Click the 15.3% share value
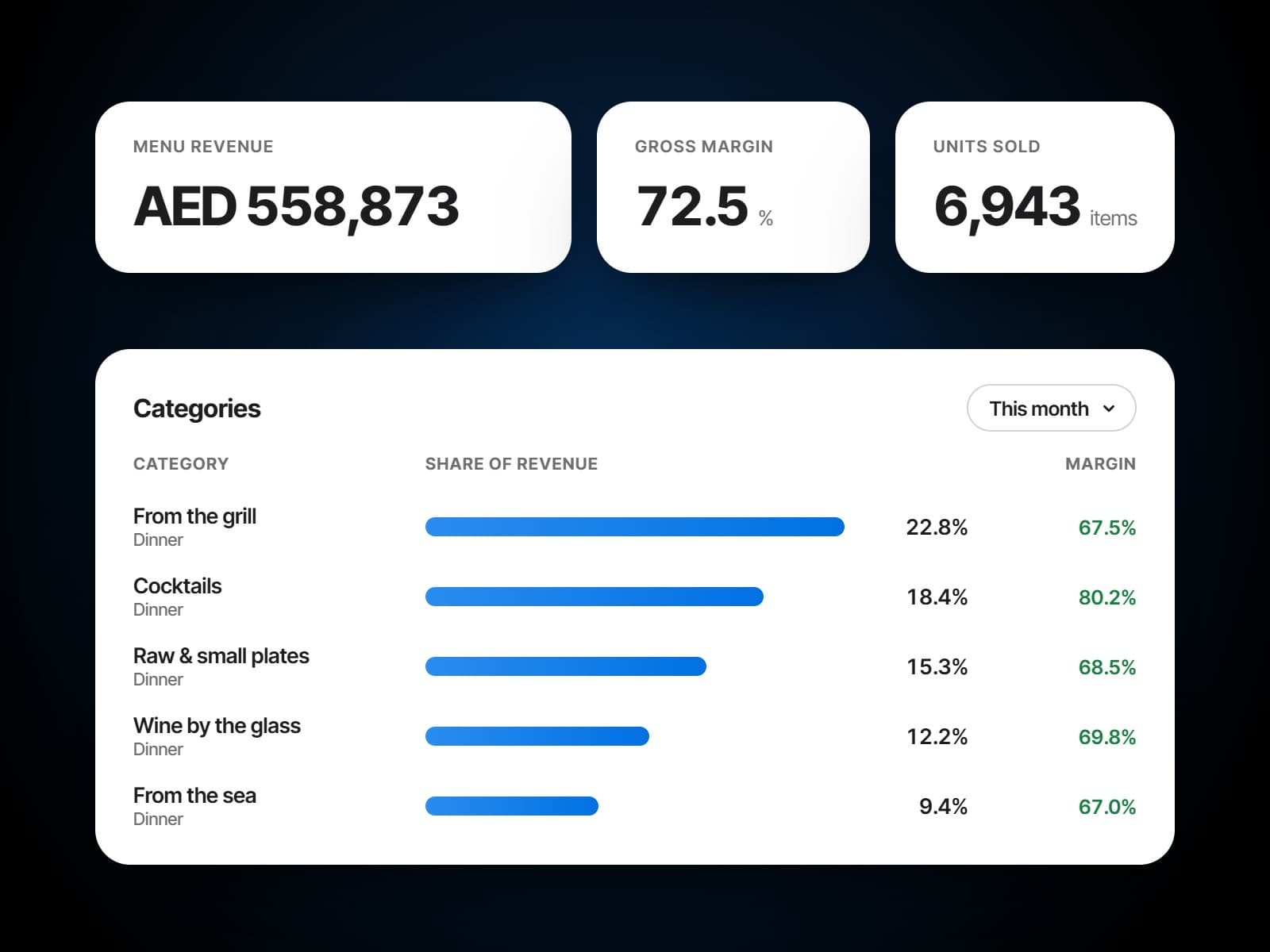This screenshot has width=1270, height=952. (937, 666)
